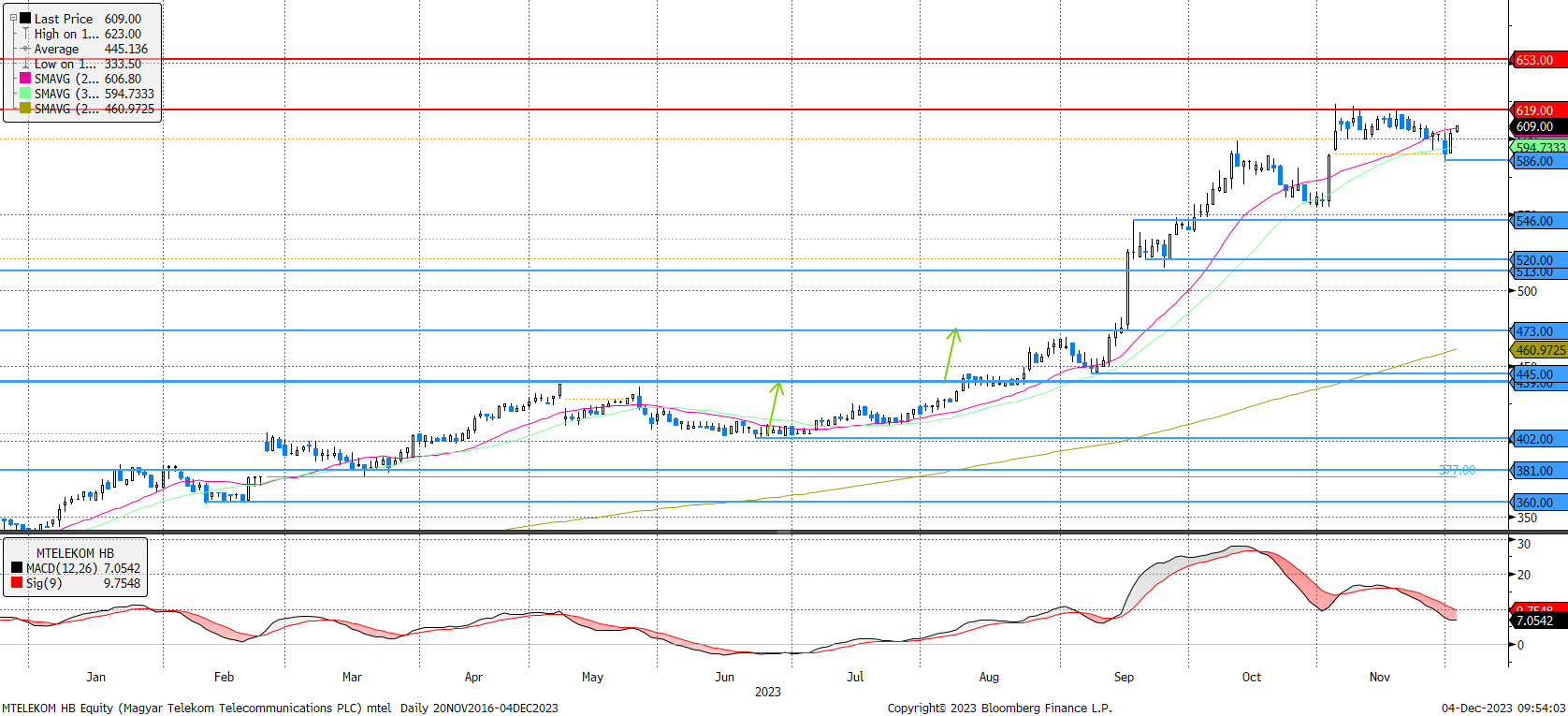Select the 'Average' legend row text
The width and height of the screenshot is (1568, 716).
pos(56,49)
